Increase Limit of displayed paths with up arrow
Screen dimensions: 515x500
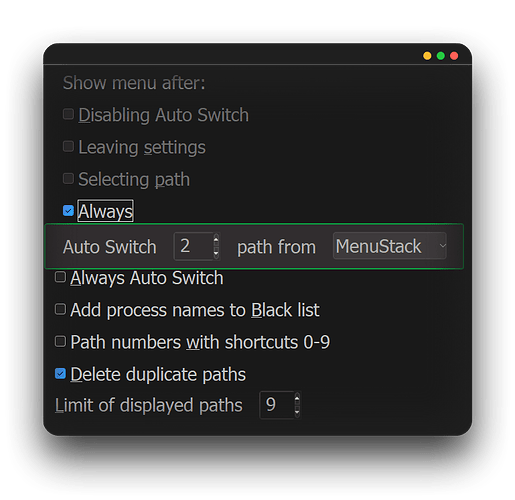[297, 398]
